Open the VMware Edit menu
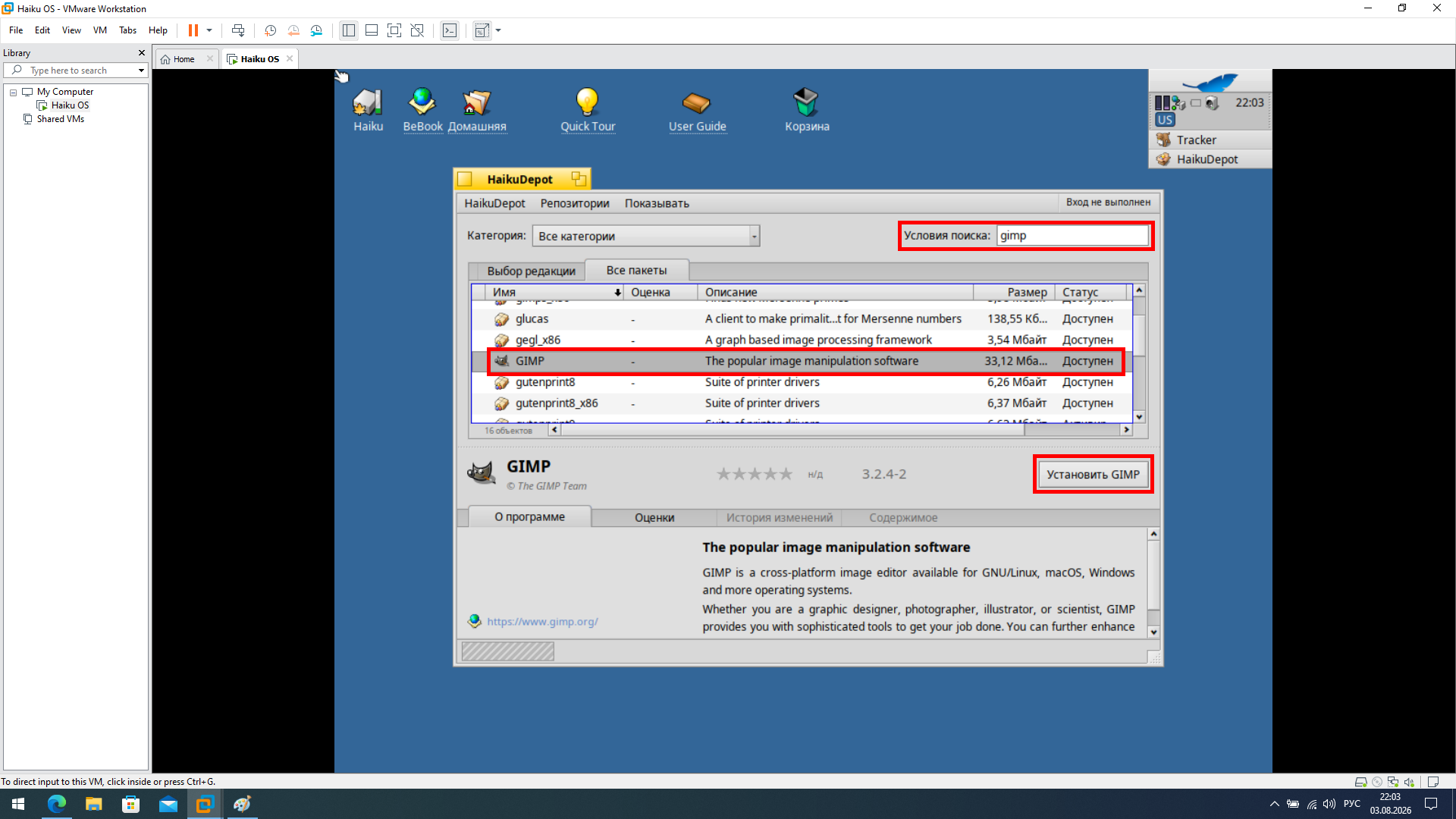The image size is (1456, 819). (x=42, y=30)
